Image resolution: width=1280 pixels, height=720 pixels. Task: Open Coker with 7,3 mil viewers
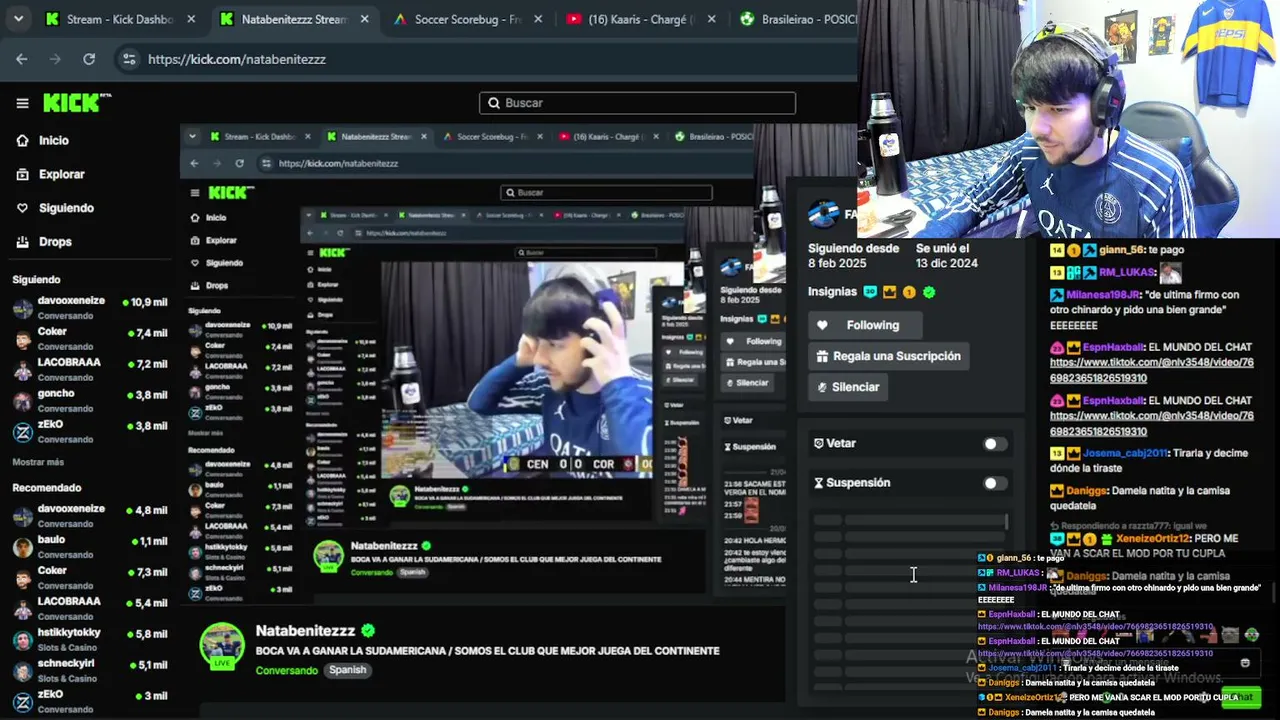pos(90,578)
